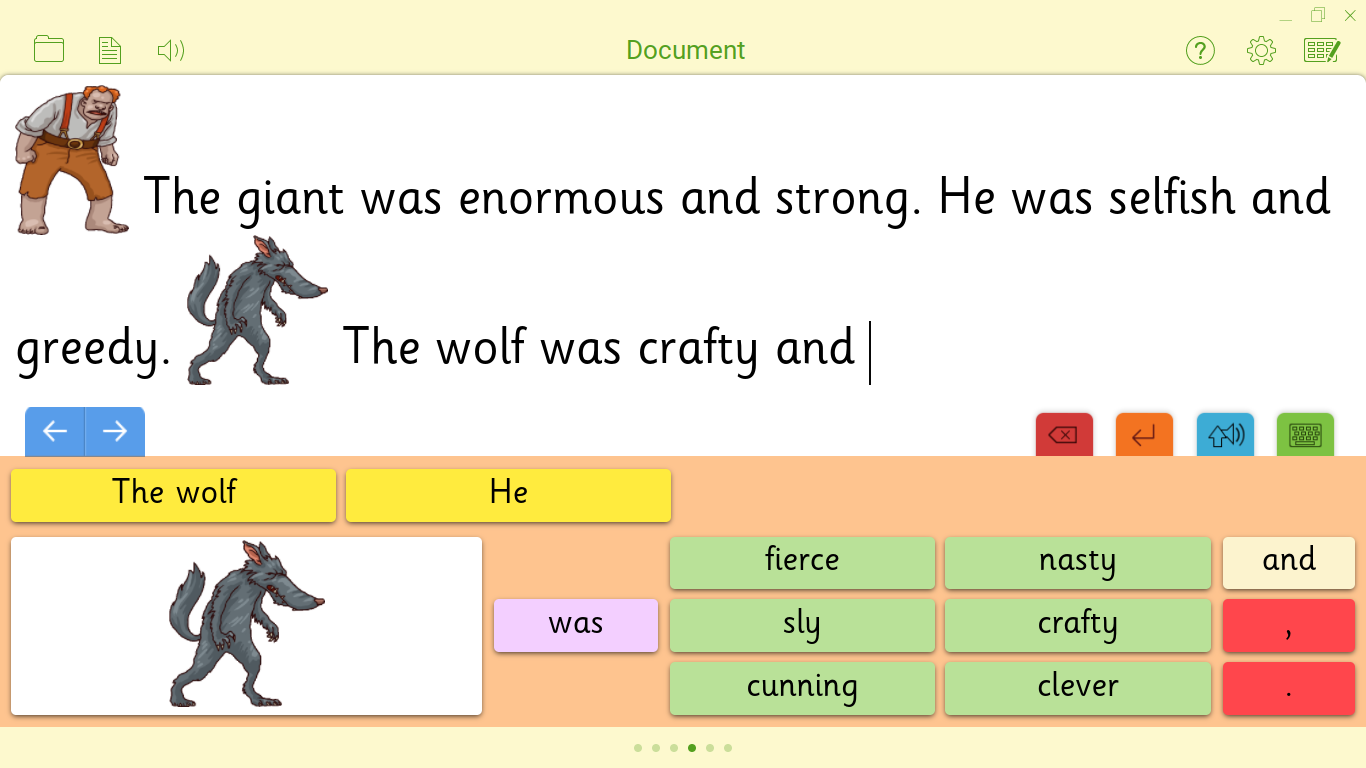Select the word 'fierce'
The width and height of the screenshot is (1366, 768).
(802, 562)
